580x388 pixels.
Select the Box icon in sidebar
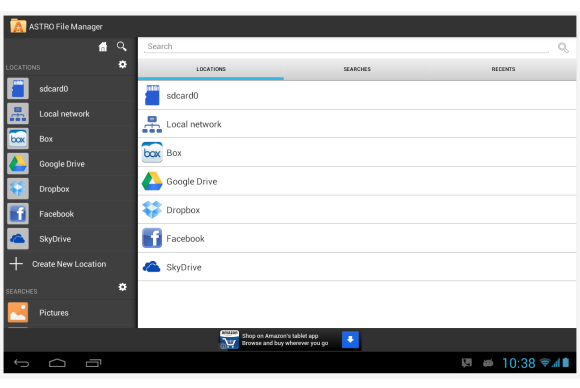pyautogui.click(x=18, y=139)
